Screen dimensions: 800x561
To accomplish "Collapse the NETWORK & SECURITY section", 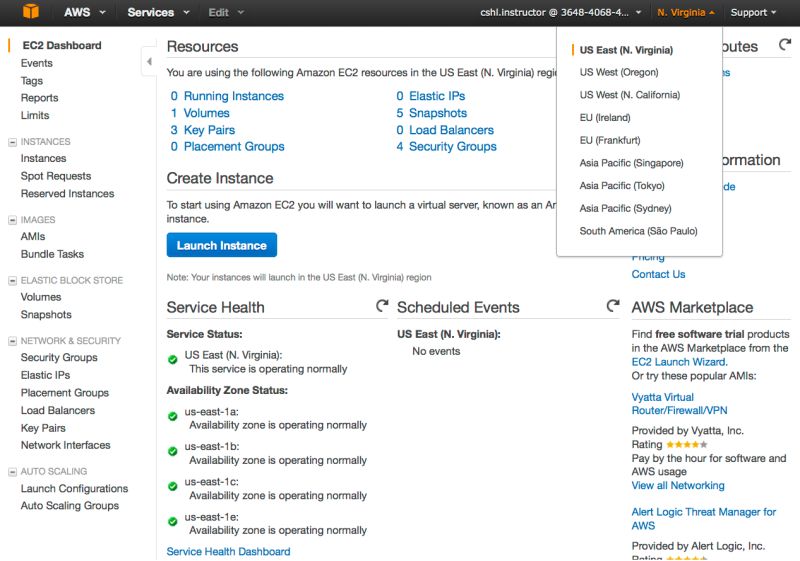I will pos(12,341).
